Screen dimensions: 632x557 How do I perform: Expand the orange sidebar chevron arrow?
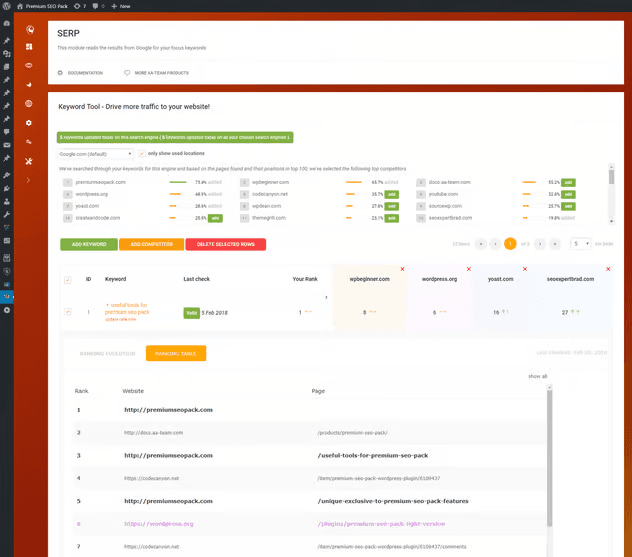(28, 180)
